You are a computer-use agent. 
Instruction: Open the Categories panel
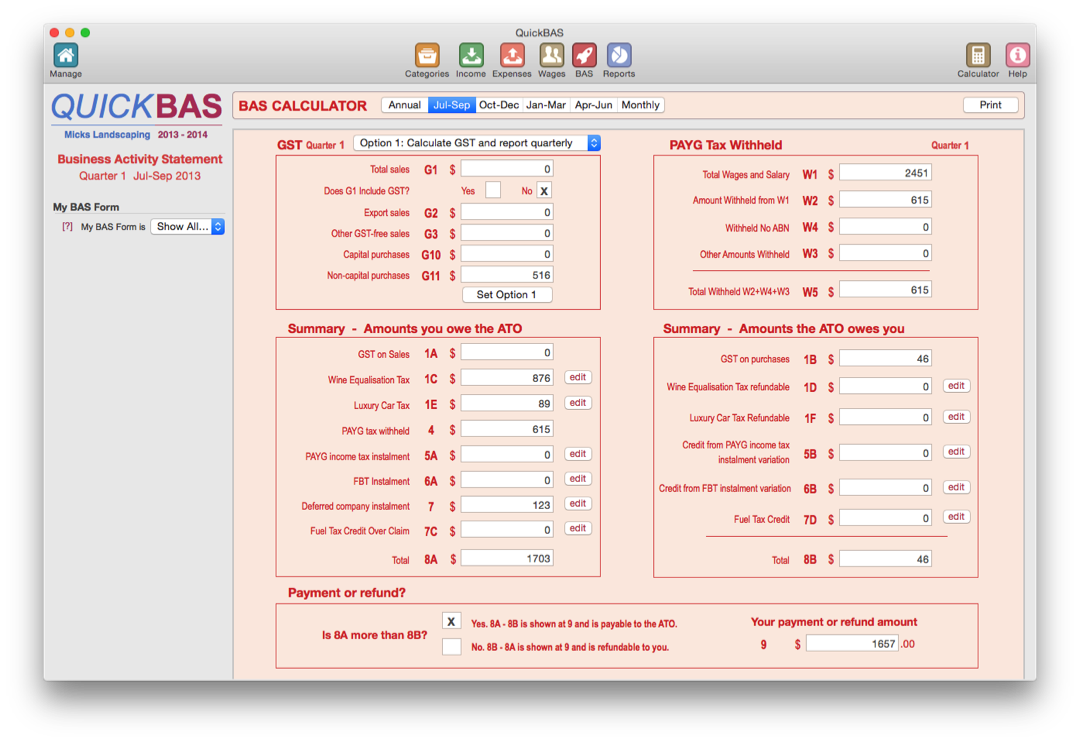426,58
